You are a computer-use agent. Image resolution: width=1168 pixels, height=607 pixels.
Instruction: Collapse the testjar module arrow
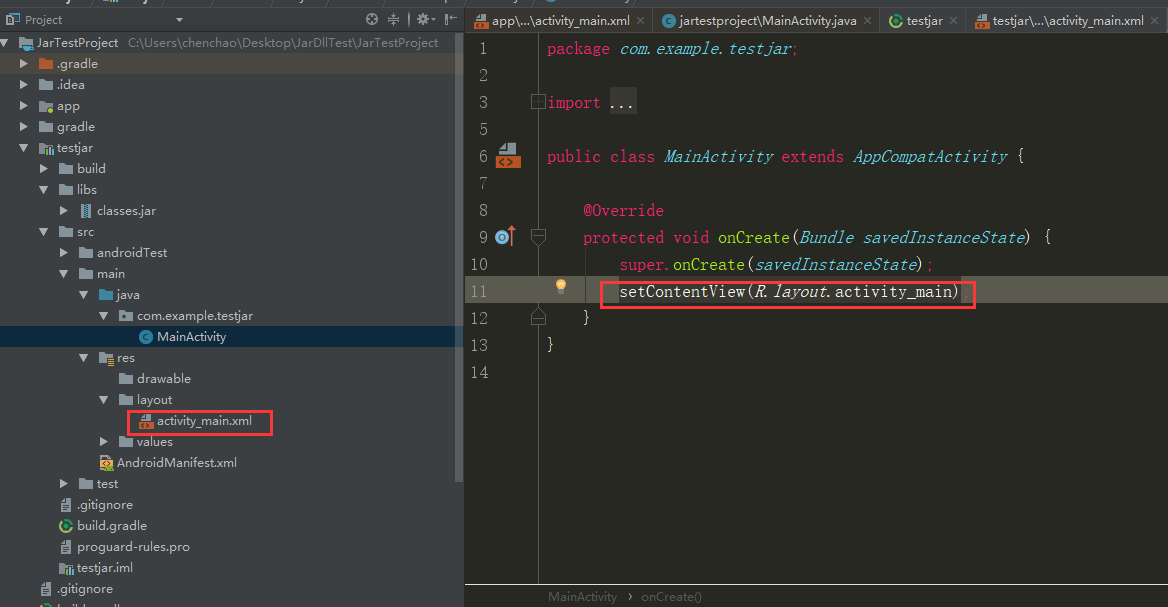24,148
